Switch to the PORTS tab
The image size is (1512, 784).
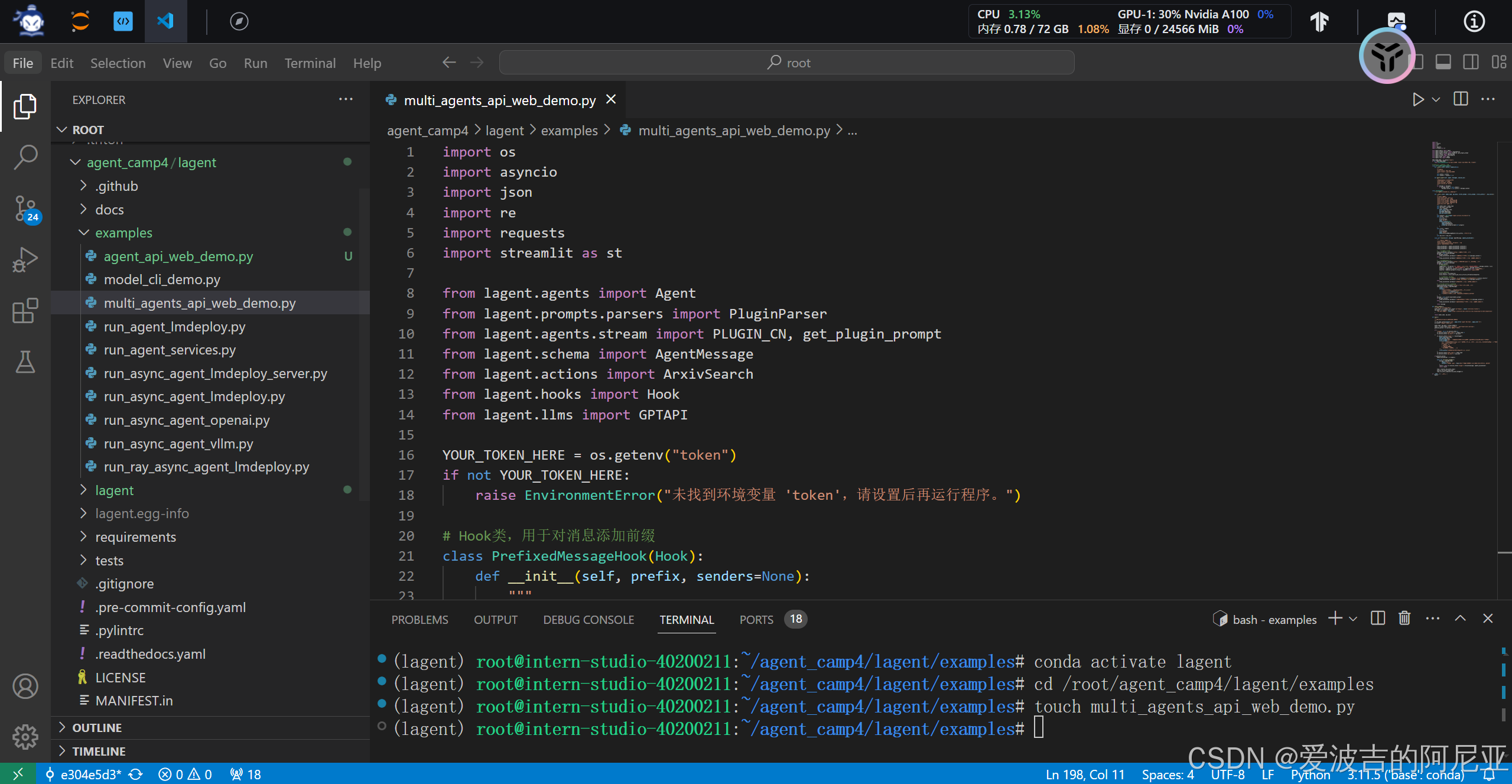click(x=756, y=619)
